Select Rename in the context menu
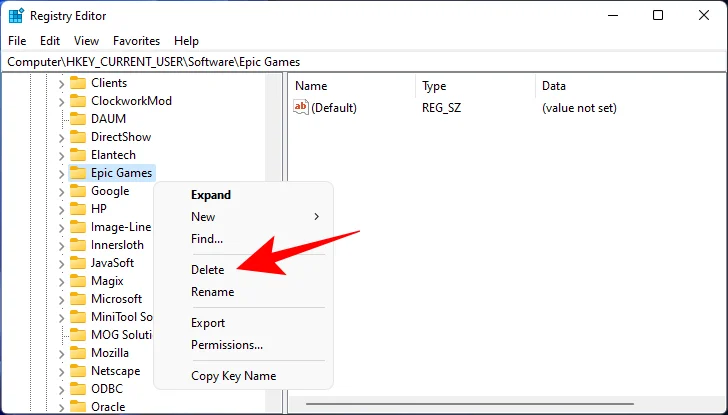 click(x=212, y=292)
